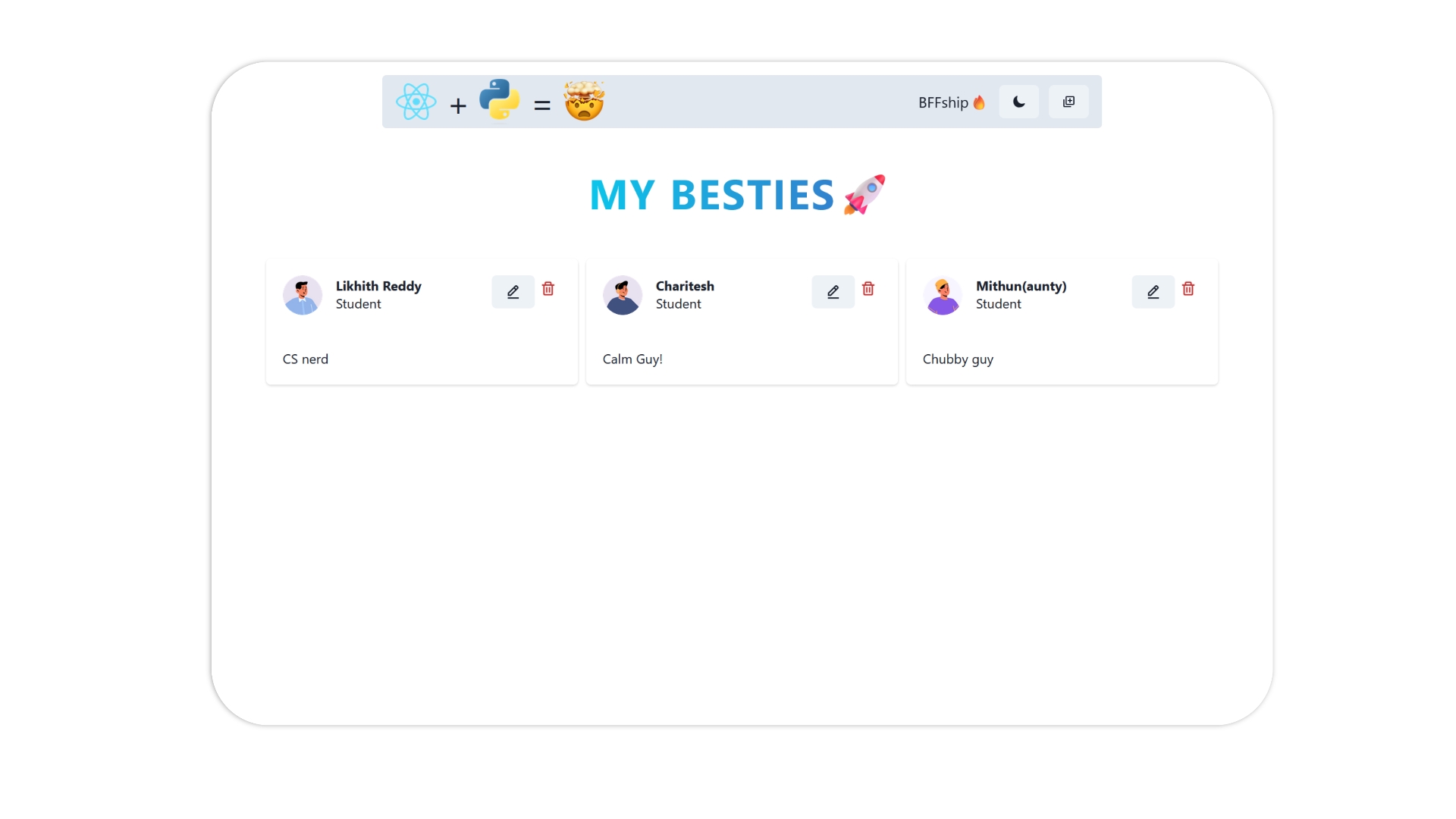
Task: Click the edit pencil on Likhith Reddy's card
Action: coord(512,291)
